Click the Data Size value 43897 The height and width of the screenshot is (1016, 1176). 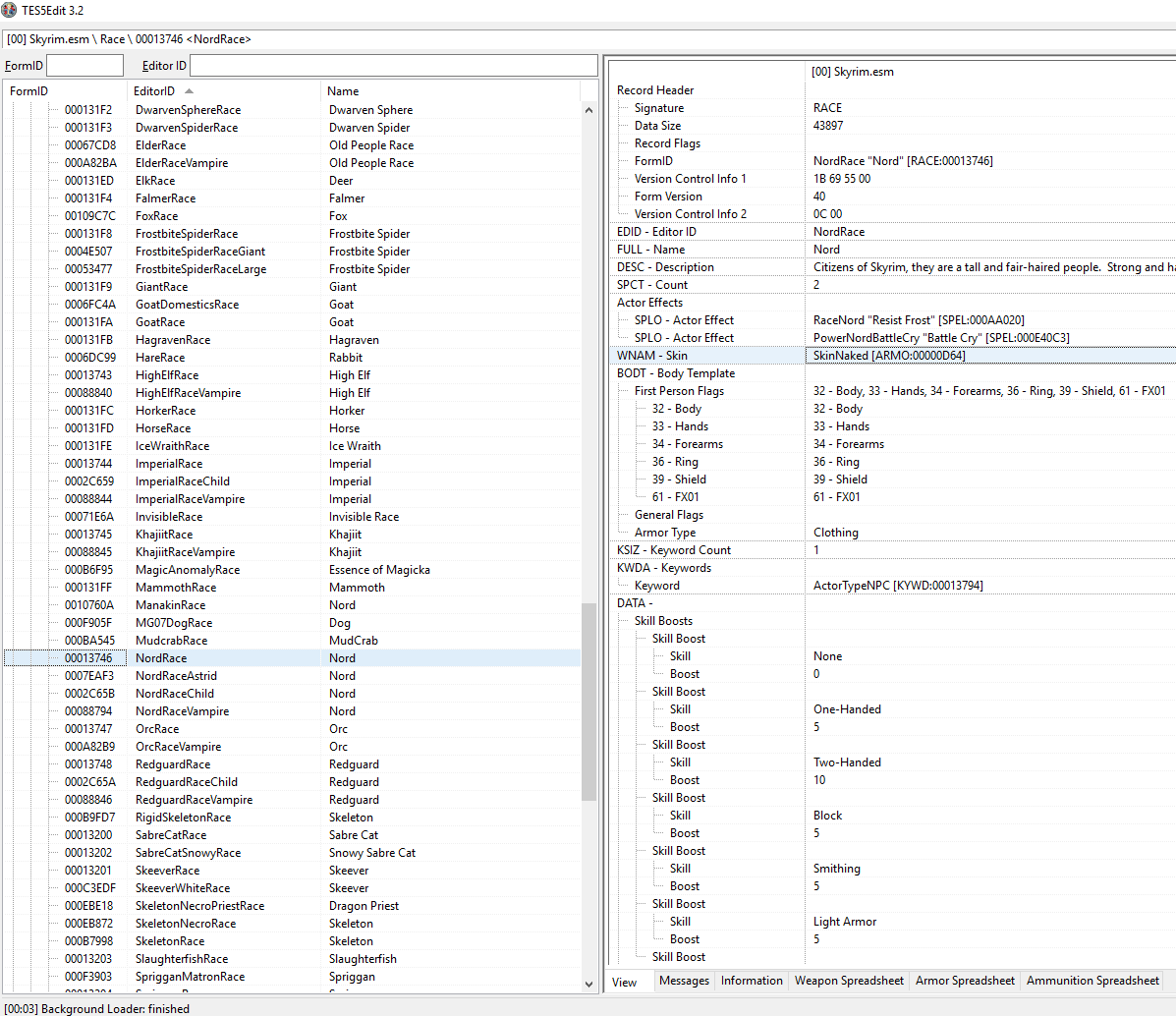pyautogui.click(x=828, y=126)
